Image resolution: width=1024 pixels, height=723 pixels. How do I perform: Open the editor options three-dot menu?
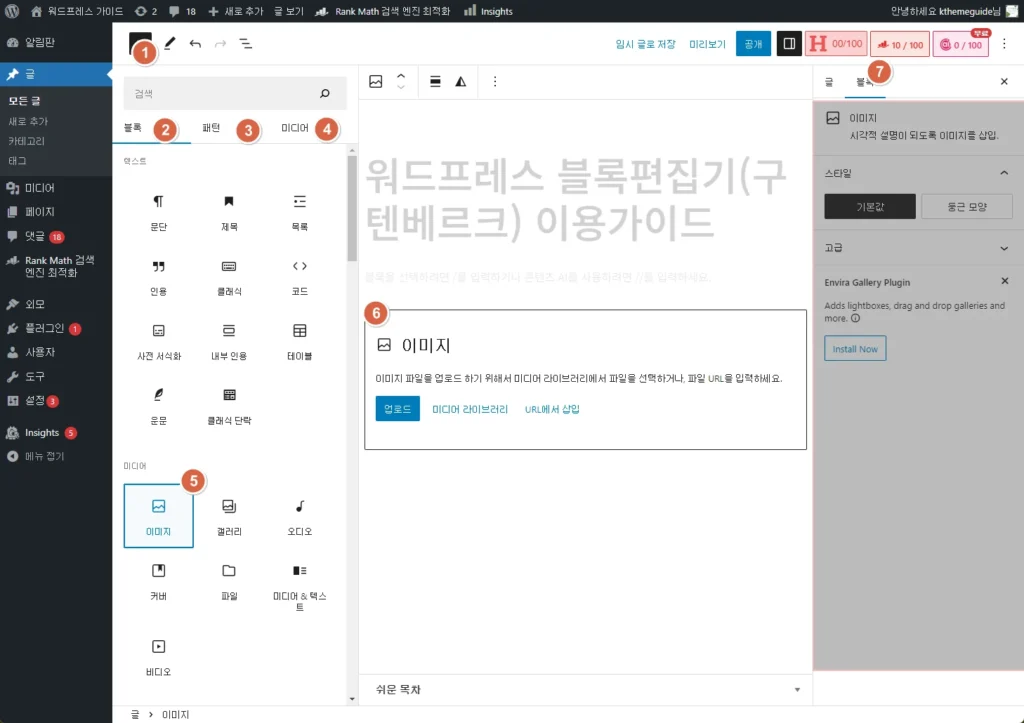point(1004,44)
